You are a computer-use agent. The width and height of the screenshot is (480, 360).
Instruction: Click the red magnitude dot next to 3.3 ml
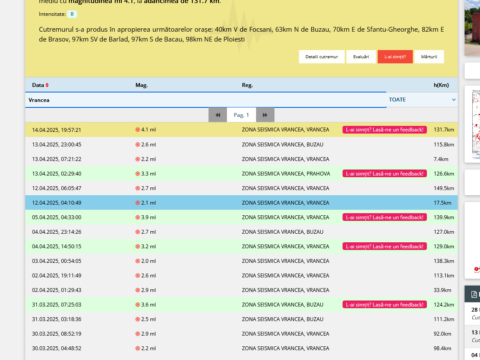pyautogui.click(x=137, y=174)
